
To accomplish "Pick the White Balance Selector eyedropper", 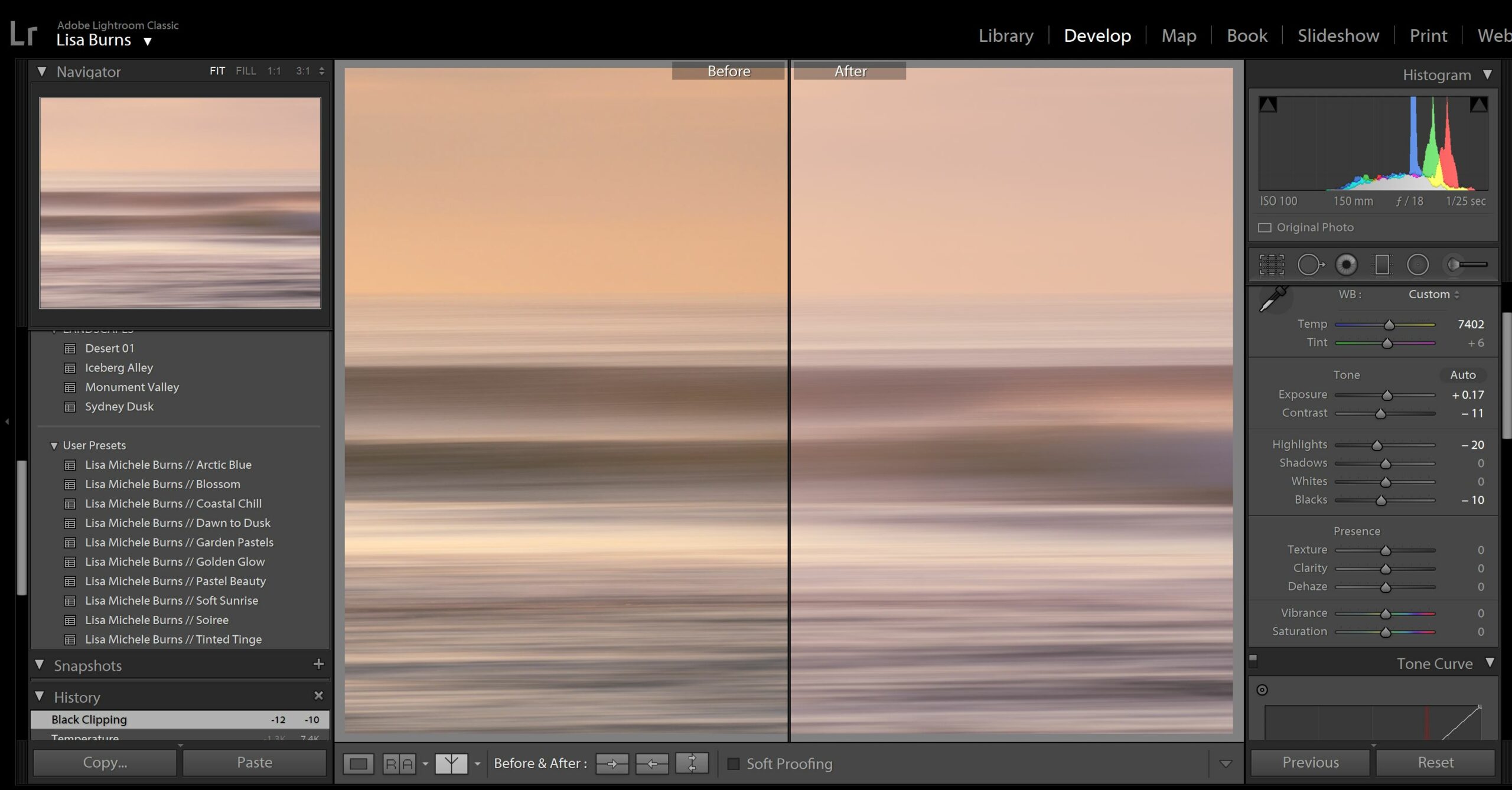I will [1273, 299].
